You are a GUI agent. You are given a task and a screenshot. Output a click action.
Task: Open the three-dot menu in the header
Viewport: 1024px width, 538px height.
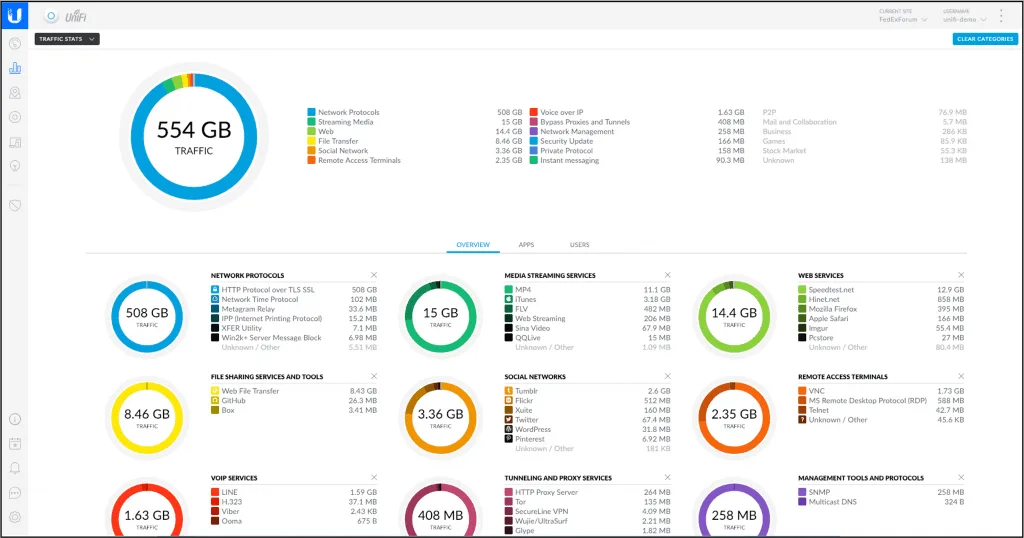coord(1001,16)
